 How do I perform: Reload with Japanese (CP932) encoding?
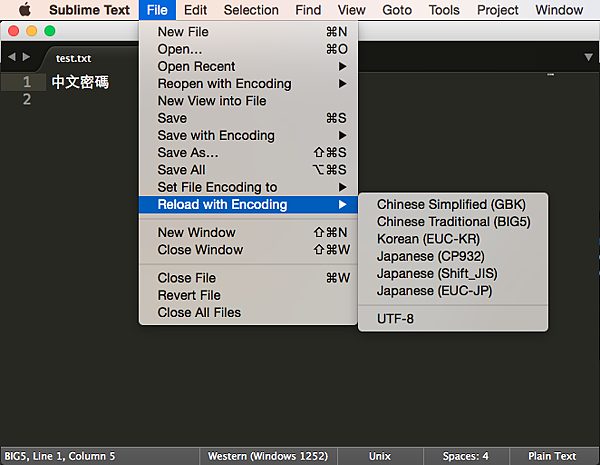pyautogui.click(x=453, y=256)
